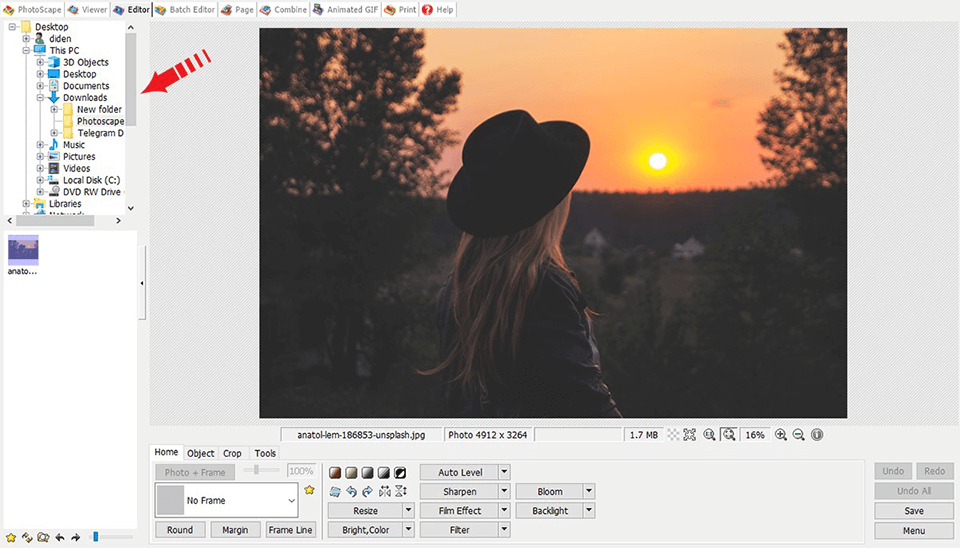Open the Animated GIF tab
This screenshot has width=960, height=548.
click(x=346, y=9)
